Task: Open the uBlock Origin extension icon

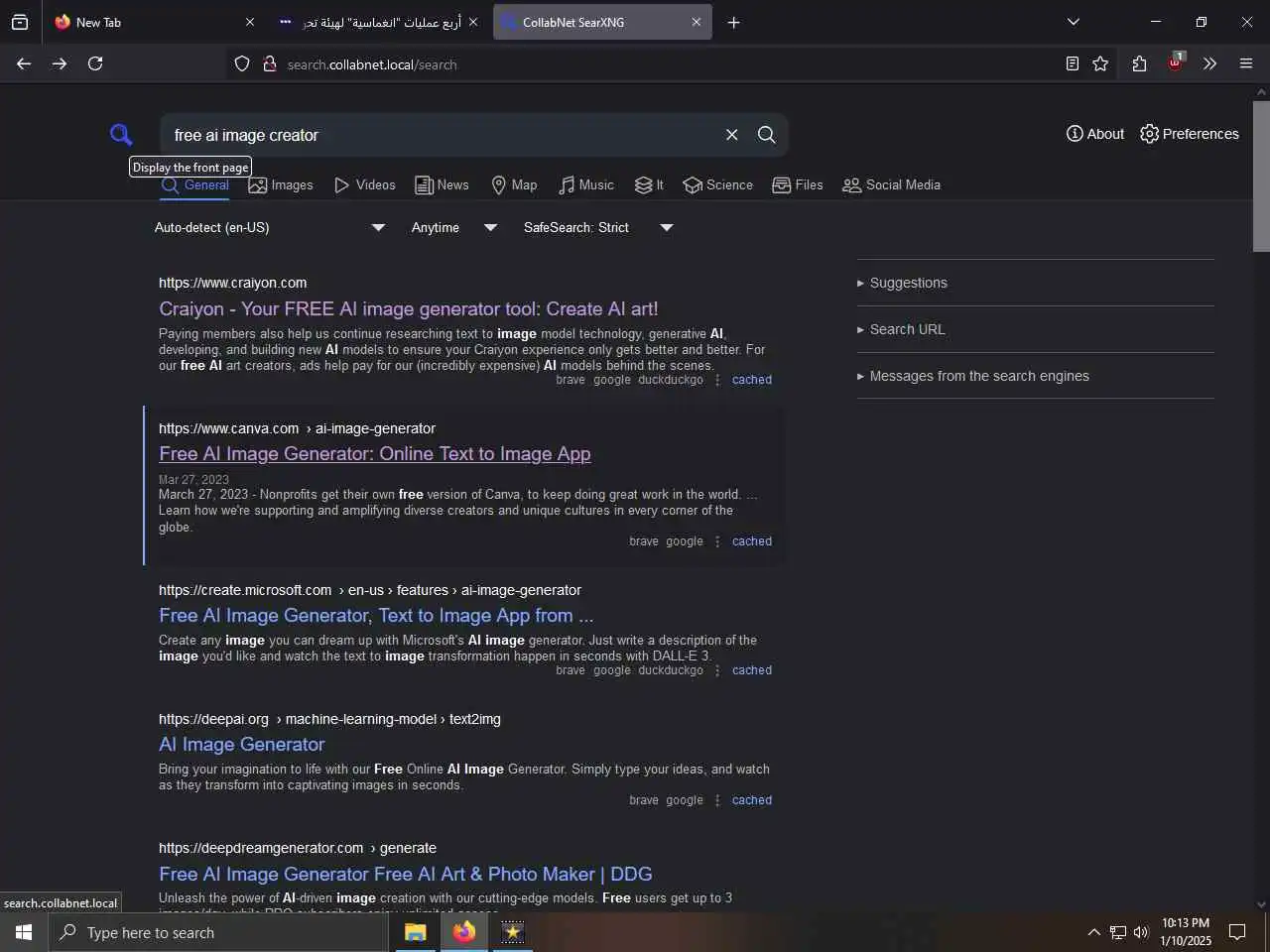Action: 1175,62
